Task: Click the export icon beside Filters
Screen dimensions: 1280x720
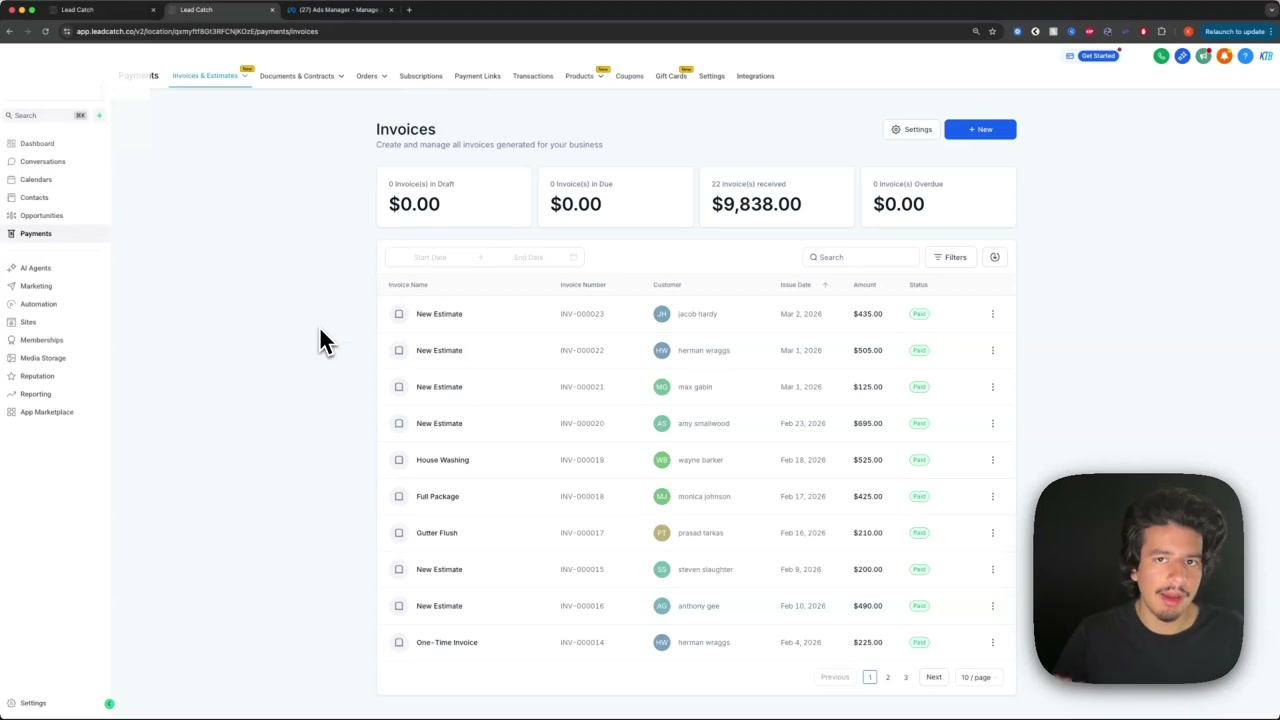Action: coord(995,257)
